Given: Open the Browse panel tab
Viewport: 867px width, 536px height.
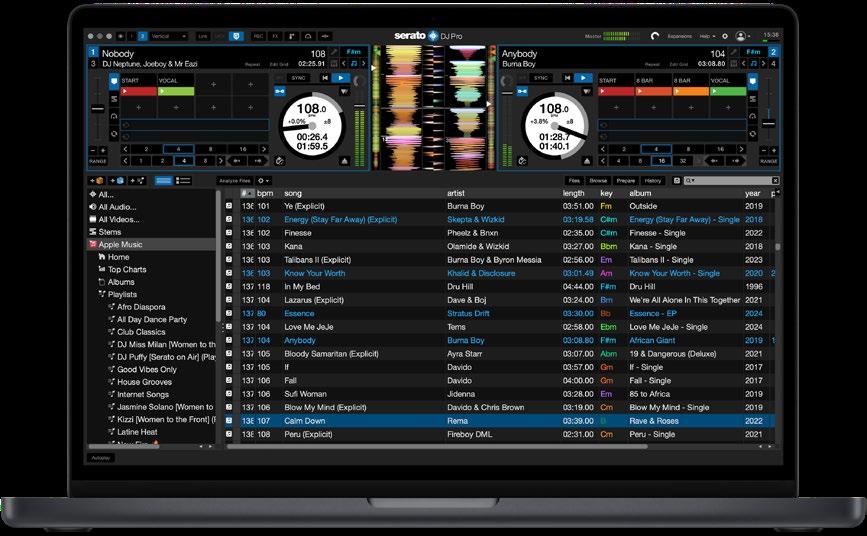Looking at the screenshot, I should [598, 180].
